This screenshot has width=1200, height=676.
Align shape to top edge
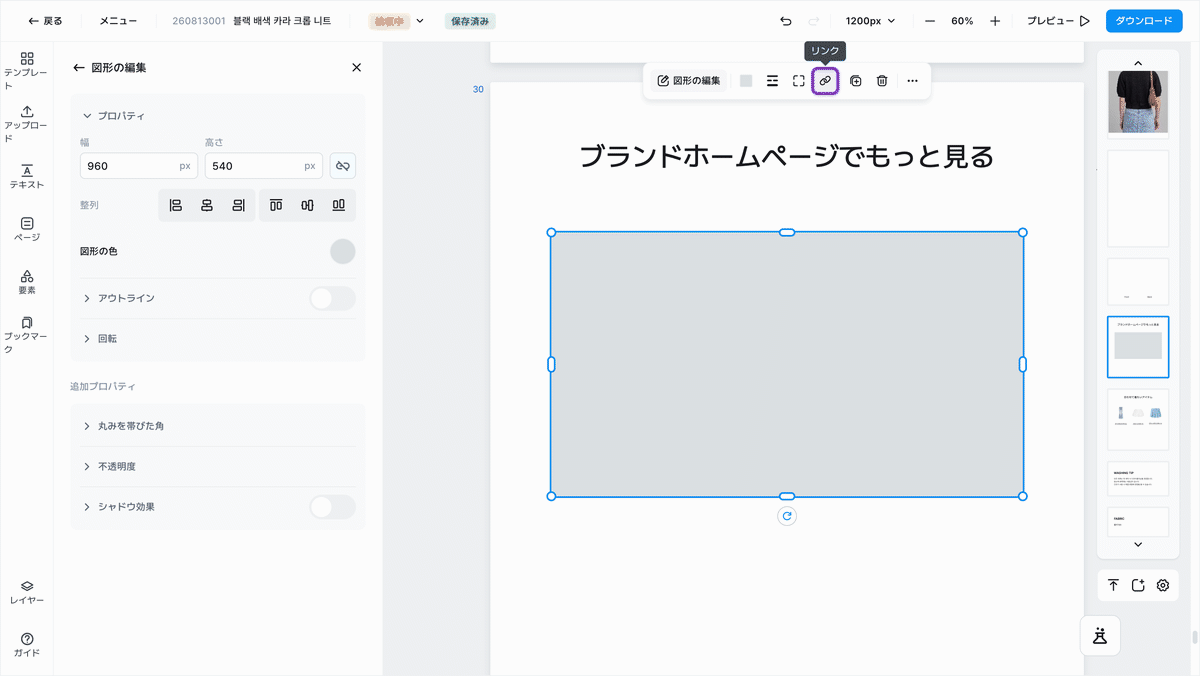(x=276, y=205)
